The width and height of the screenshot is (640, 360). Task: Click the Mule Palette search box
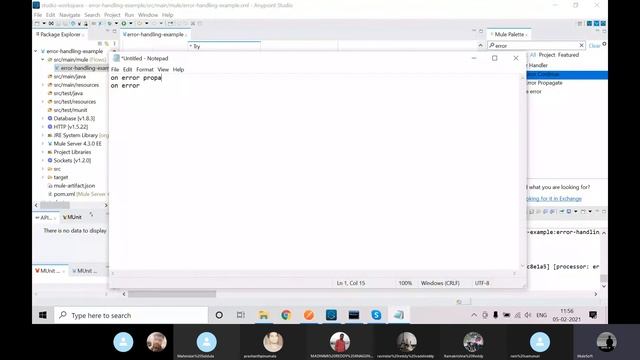pyautogui.click(x=535, y=45)
